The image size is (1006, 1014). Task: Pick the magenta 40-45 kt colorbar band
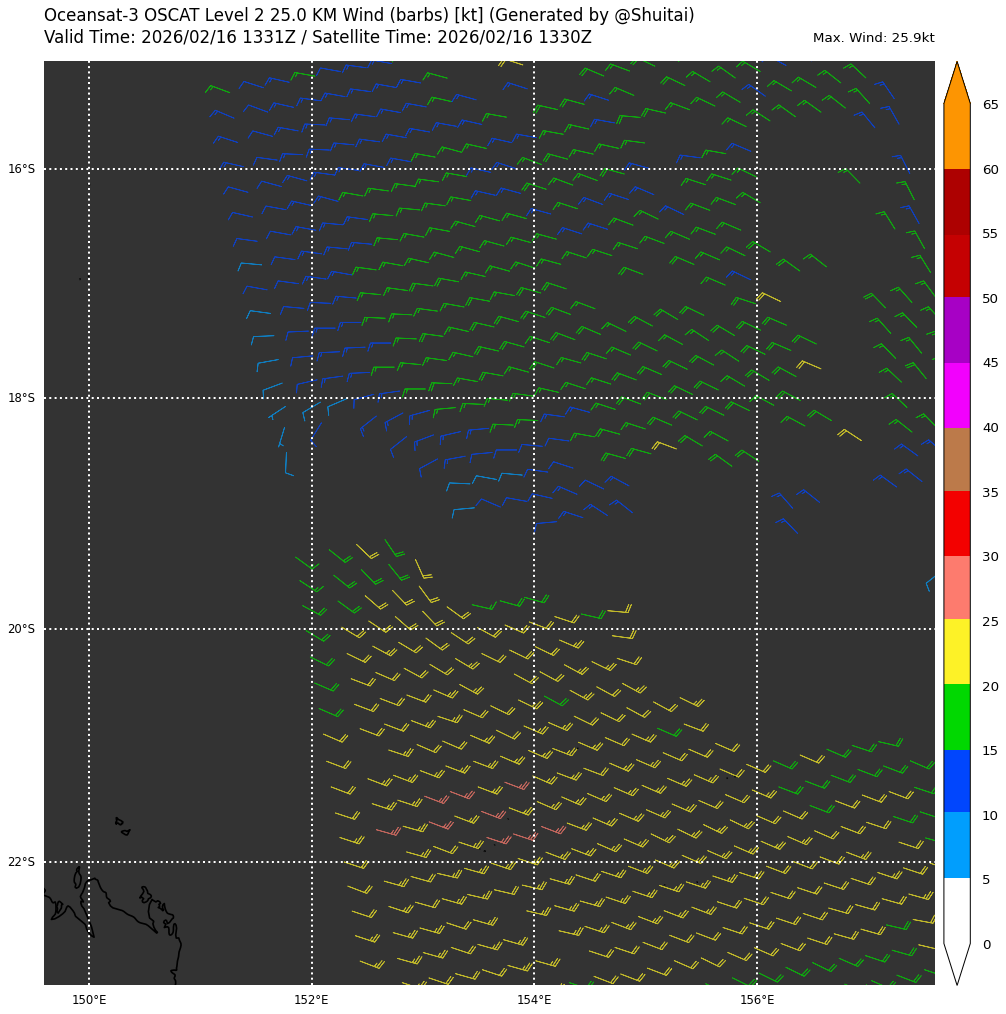(x=956, y=395)
